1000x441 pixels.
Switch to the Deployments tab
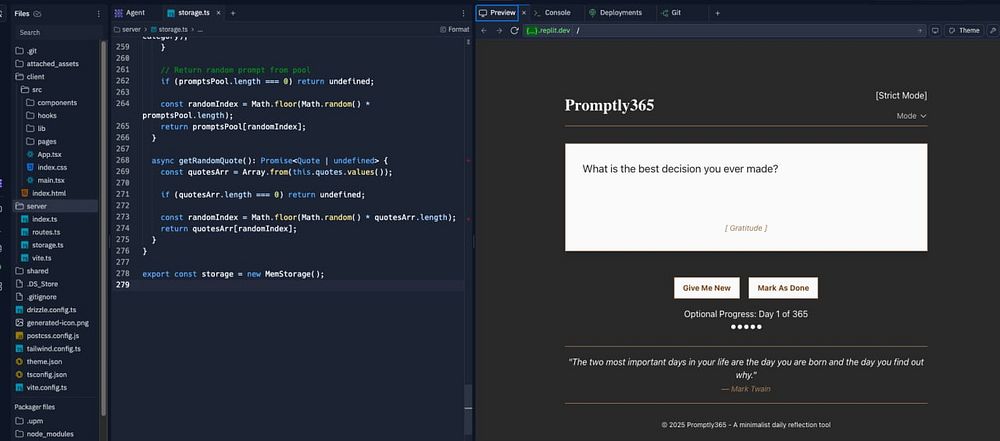coord(615,13)
